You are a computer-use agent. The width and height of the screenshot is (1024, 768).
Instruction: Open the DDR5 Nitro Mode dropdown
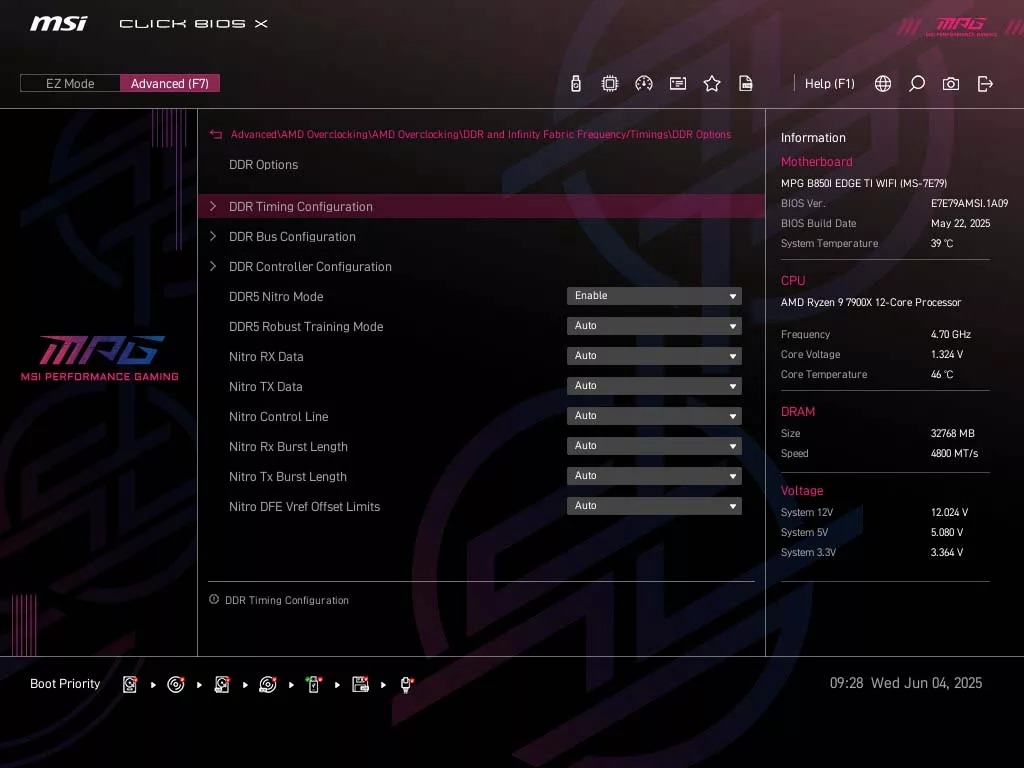(x=654, y=296)
